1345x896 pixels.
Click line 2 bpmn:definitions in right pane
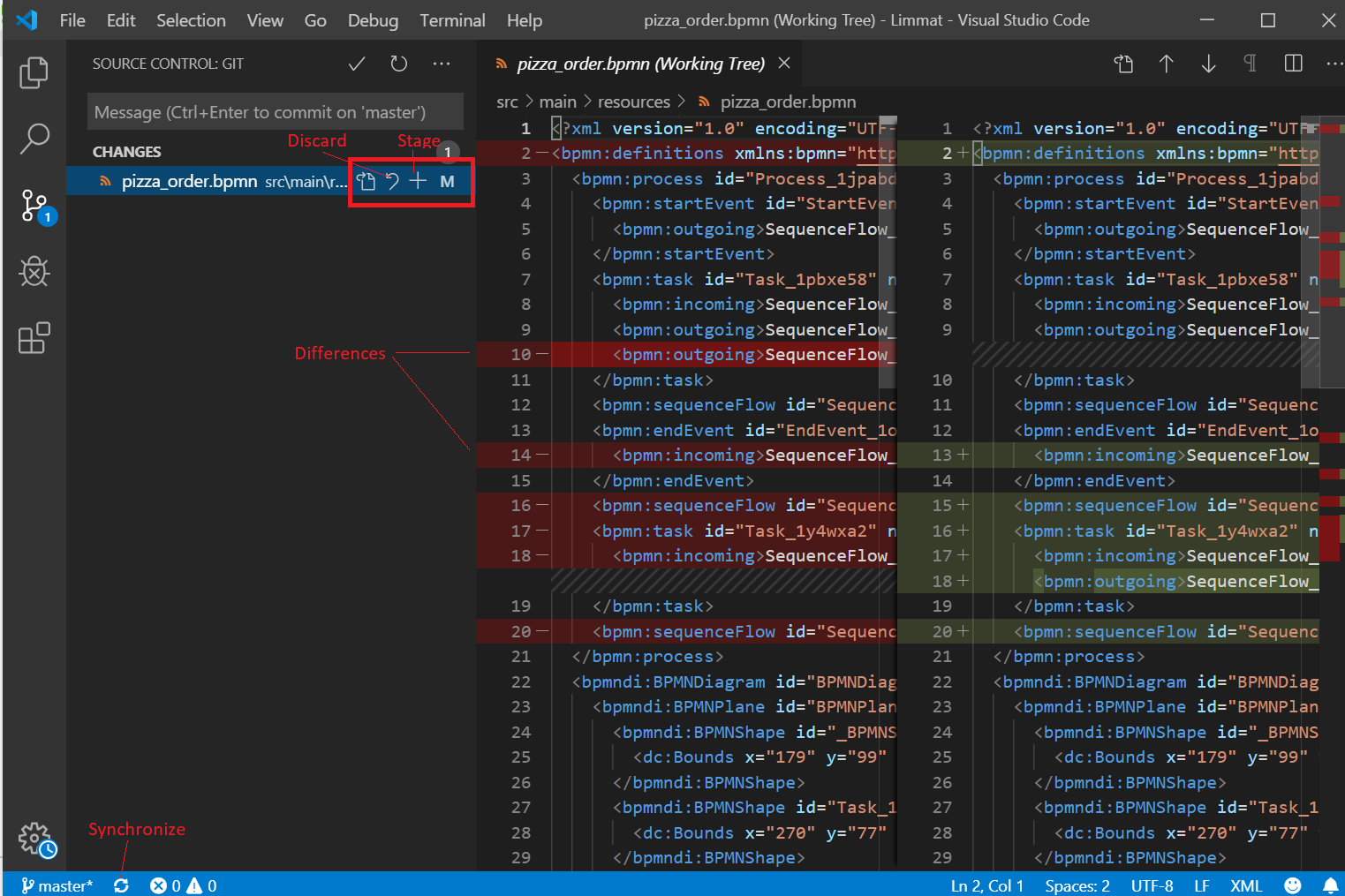point(1108,153)
